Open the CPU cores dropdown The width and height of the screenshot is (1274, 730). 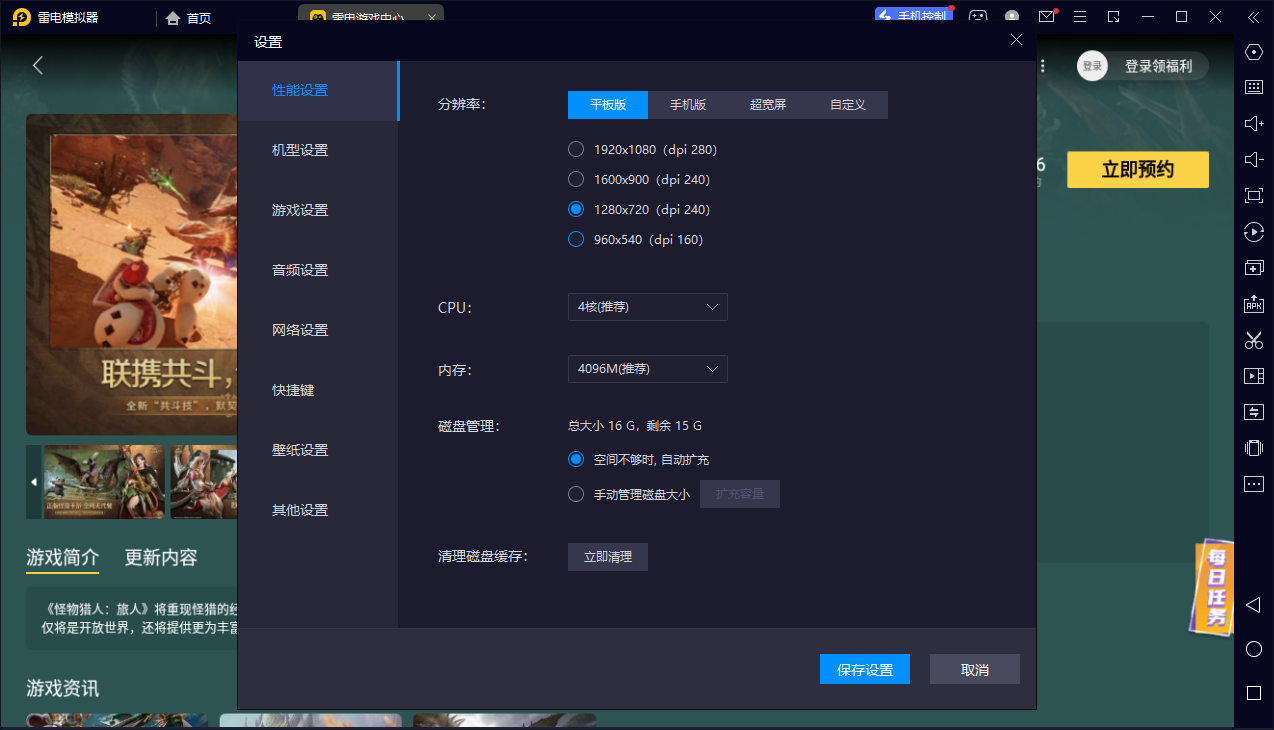pyautogui.click(x=647, y=307)
